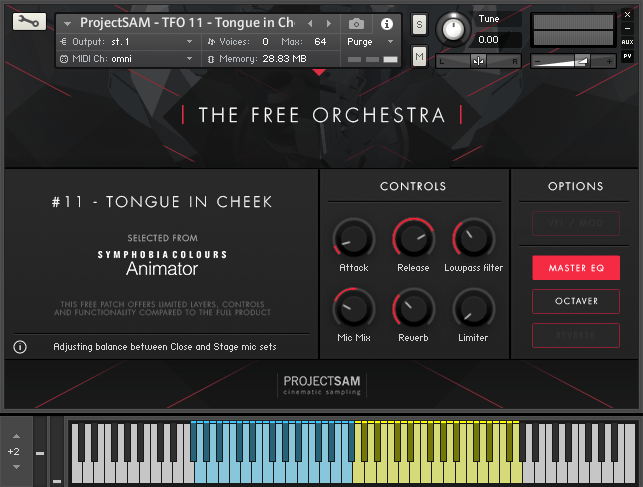Mute the instrument with M button
This screenshot has width=643, height=487.
[419, 56]
